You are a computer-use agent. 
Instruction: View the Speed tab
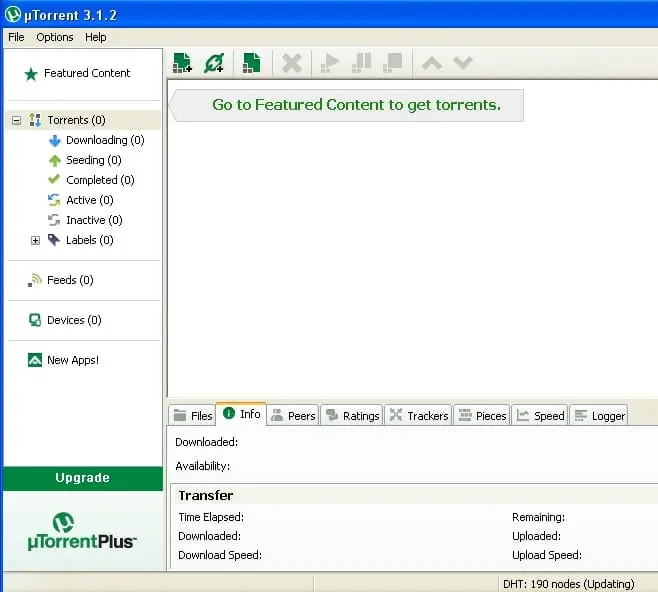[x=540, y=415]
